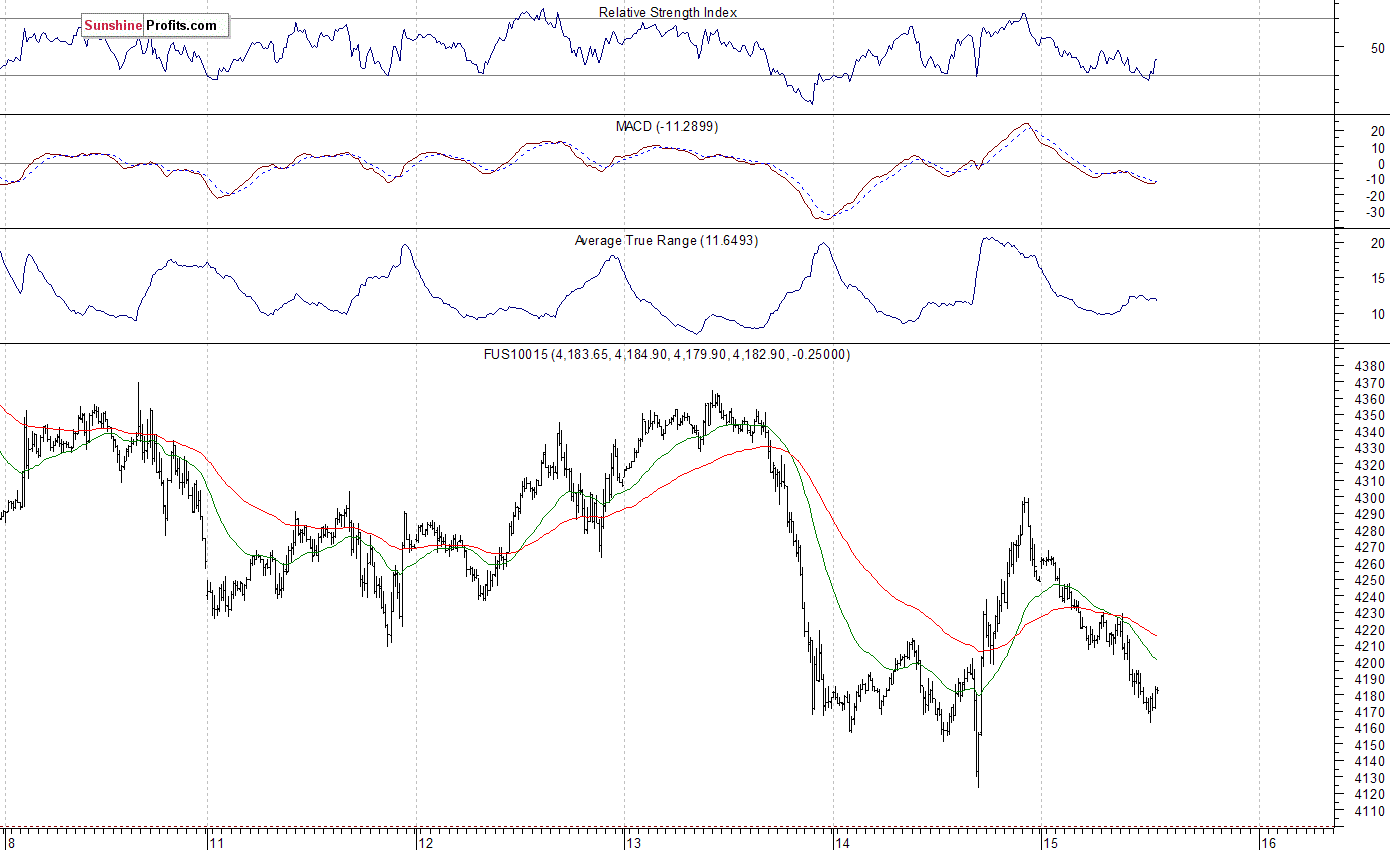The image size is (1390, 850).
Task: Click the 4200 price axis label
Action: pos(1368,663)
